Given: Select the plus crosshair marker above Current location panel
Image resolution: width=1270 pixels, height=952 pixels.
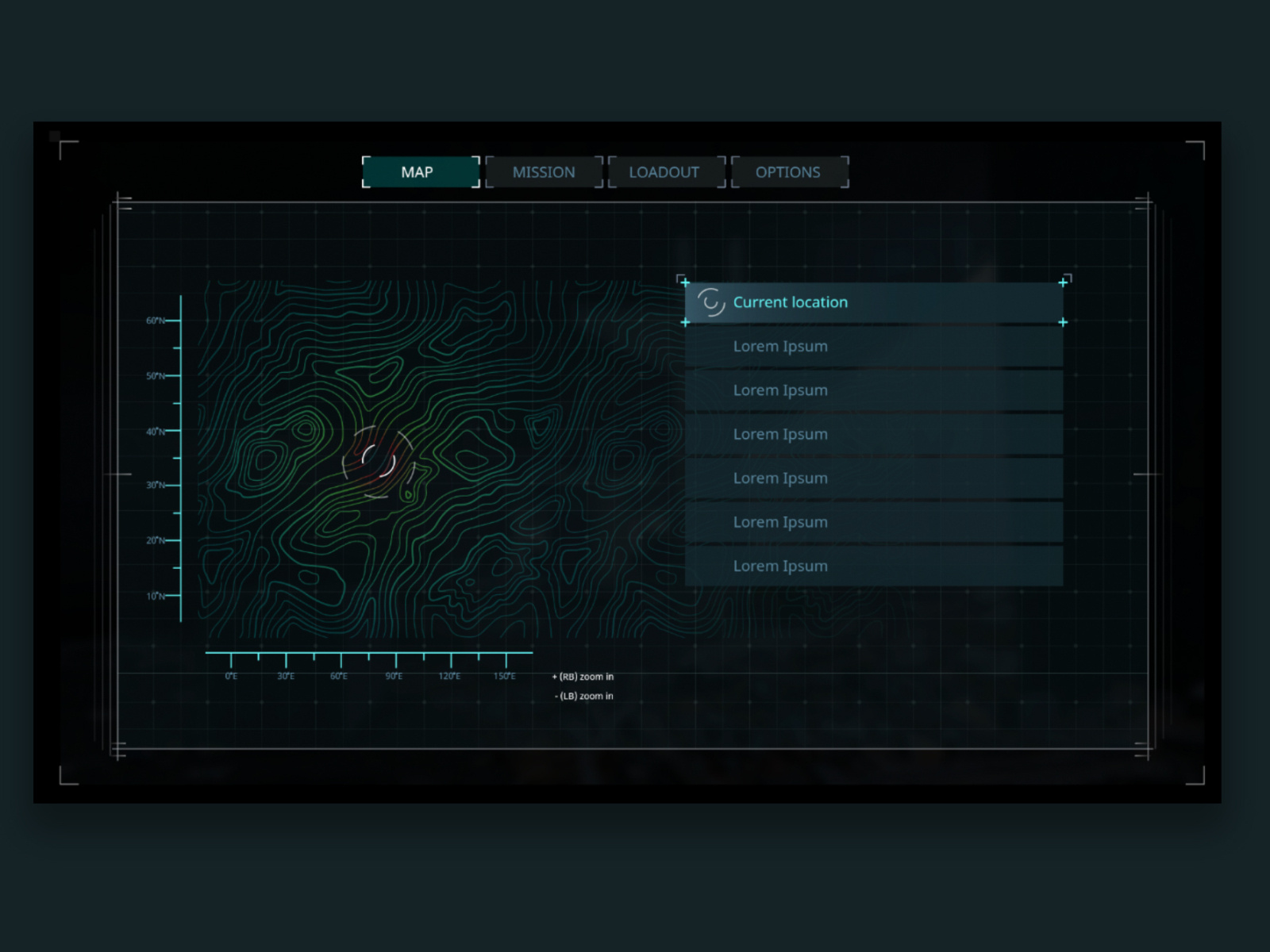Looking at the screenshot, I should point(685,282).
